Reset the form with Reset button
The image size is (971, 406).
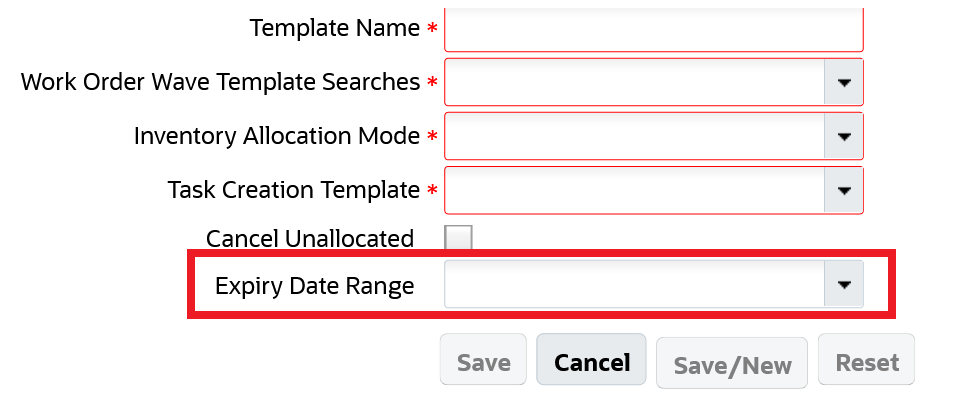[x=866, y=362]
